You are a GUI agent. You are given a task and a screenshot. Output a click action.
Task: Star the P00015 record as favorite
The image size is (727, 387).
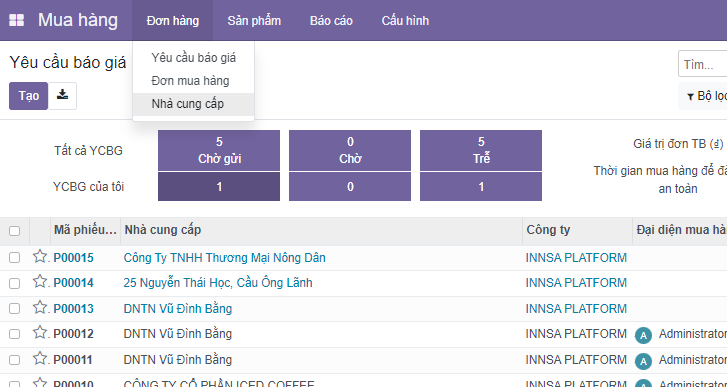pos(40,257)
